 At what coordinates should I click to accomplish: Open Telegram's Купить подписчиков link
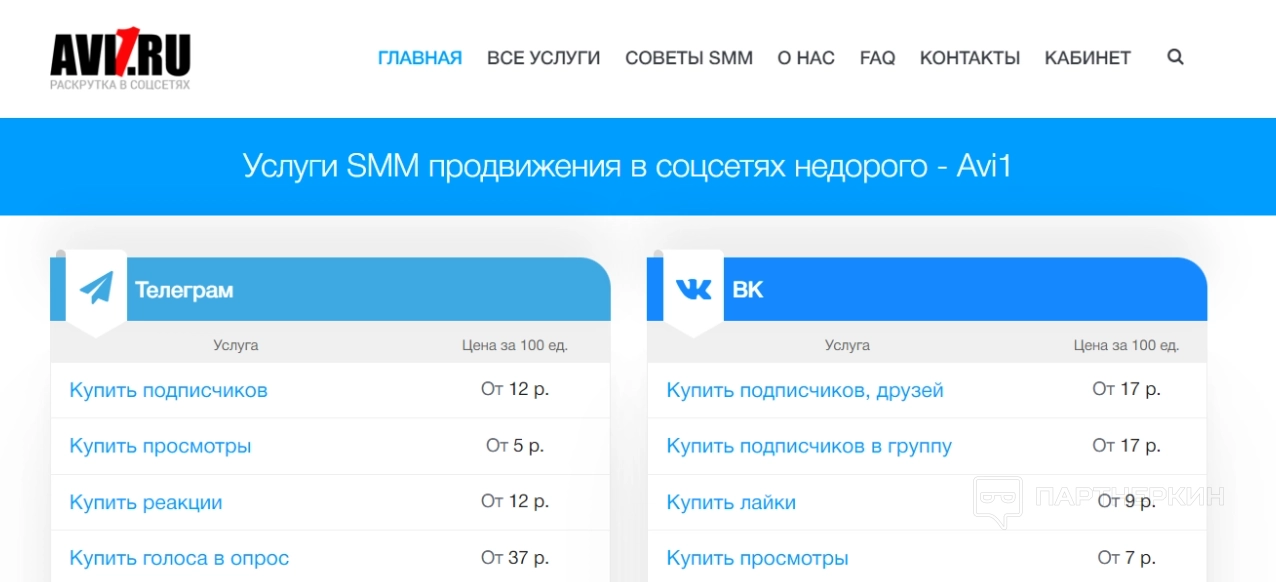coord(168,390)
